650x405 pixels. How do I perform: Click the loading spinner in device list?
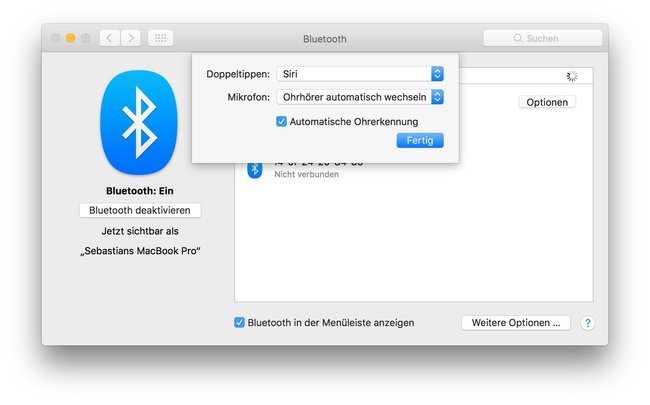click(x=572, y=76)
